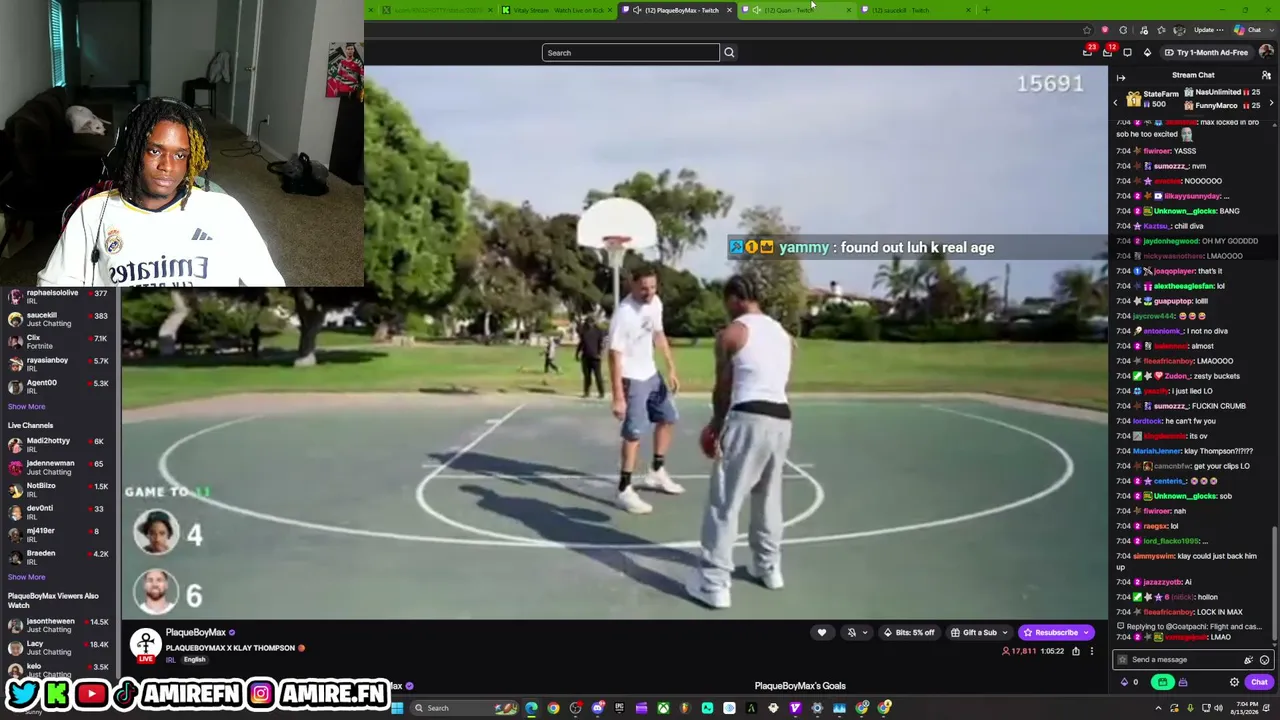The image size is (1280, 720).
Task: Open PlaqueBoyMax channel name link
Action: [x=196, y=632]
